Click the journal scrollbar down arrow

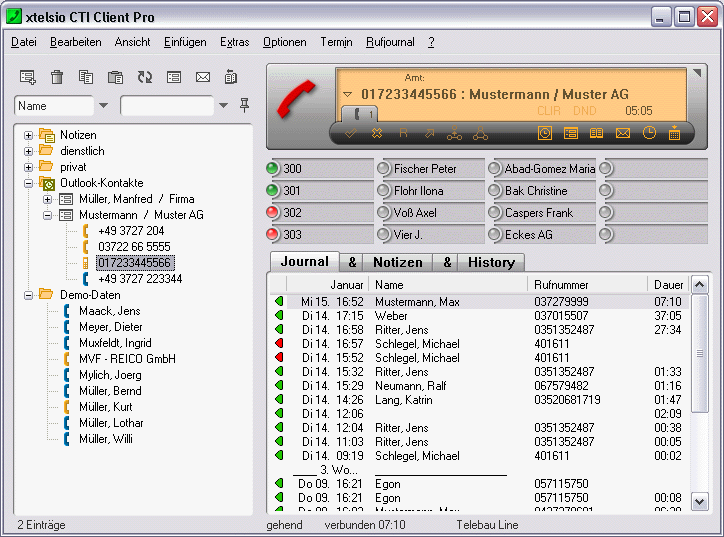(x=699, y=501)
